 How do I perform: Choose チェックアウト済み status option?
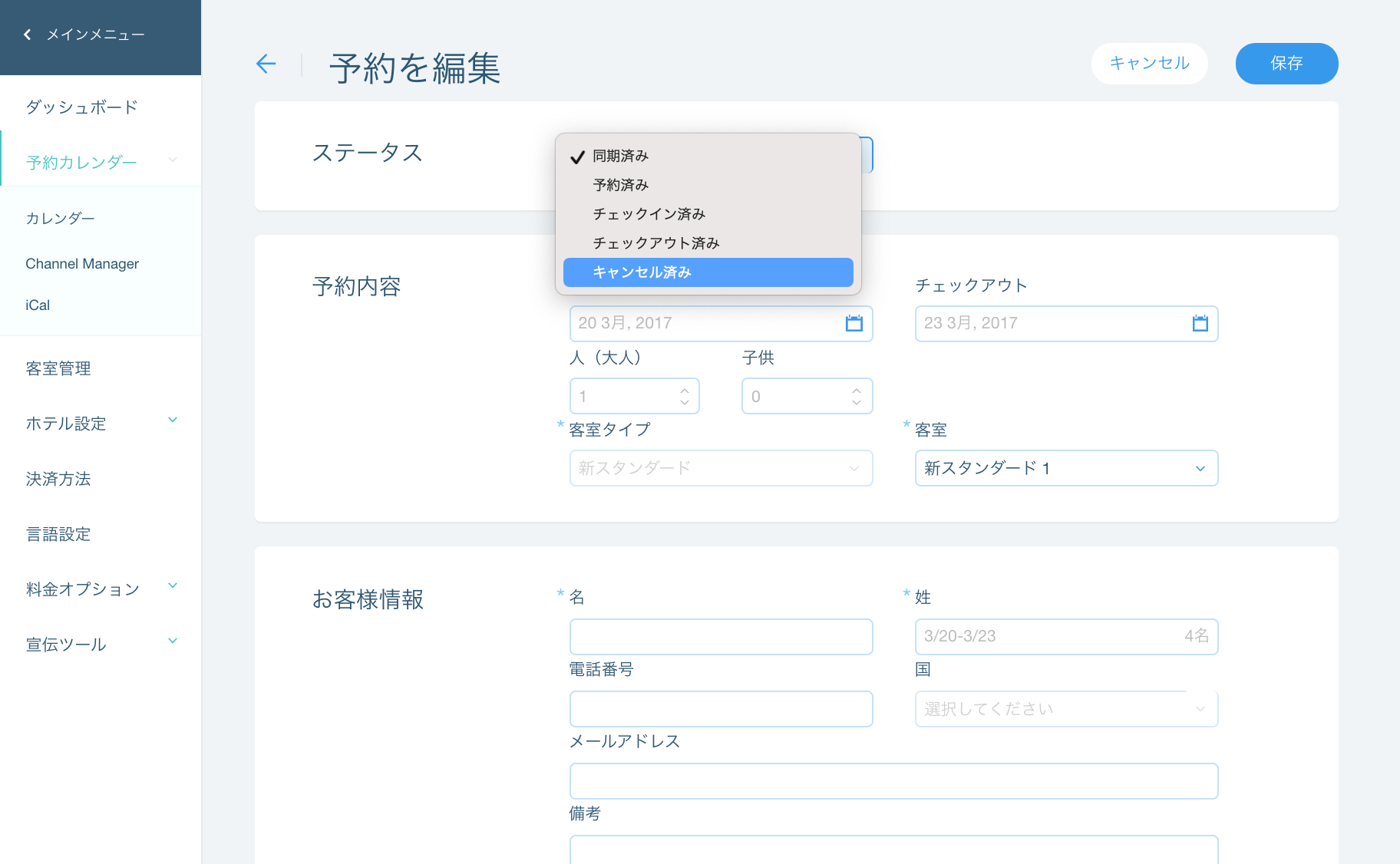pyautogui.click(x=708, y=243)
